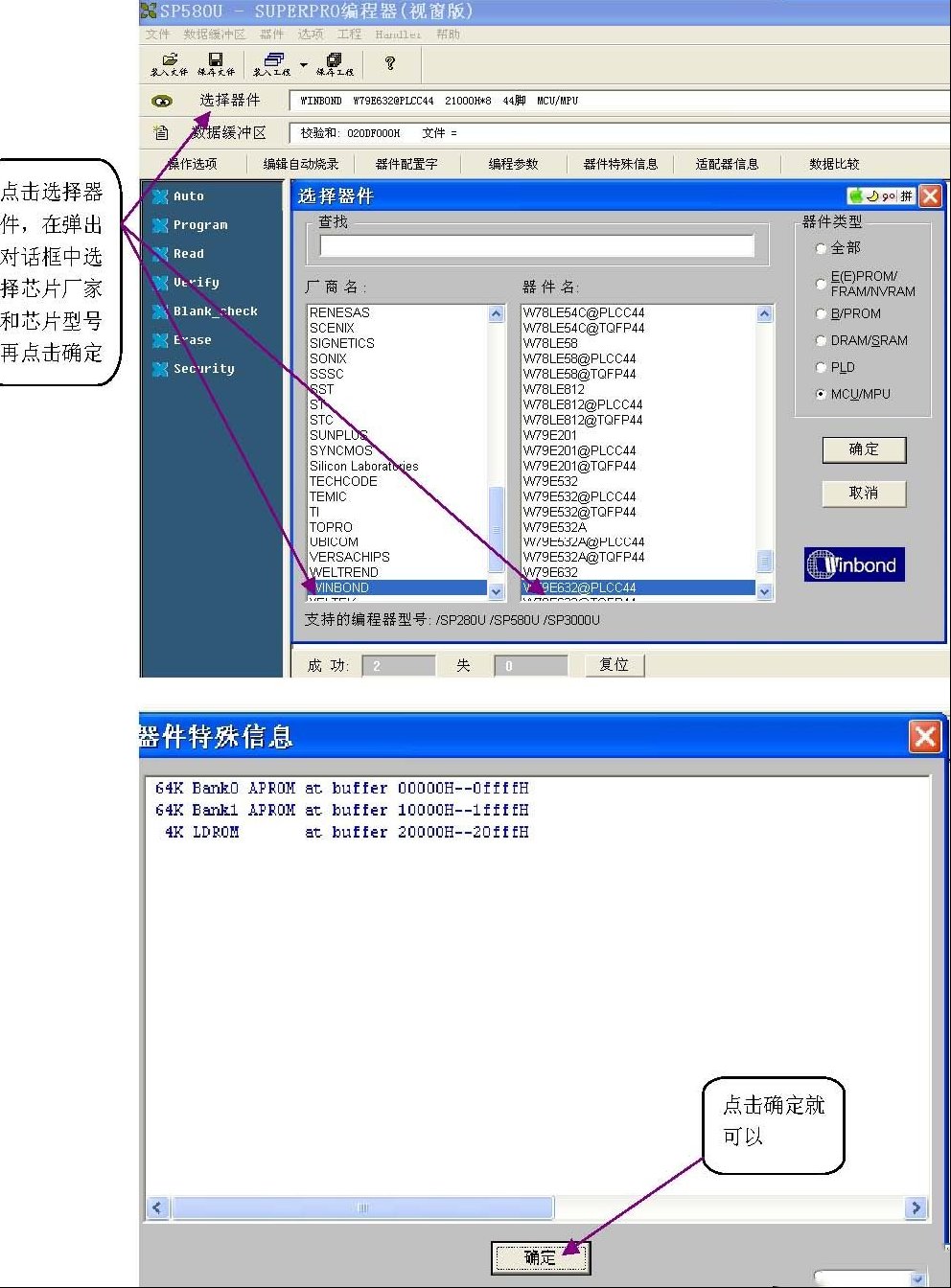951x1288 pixels.
Task: Close the 器件特殊信息 dialog
Action: pos(925,737)
